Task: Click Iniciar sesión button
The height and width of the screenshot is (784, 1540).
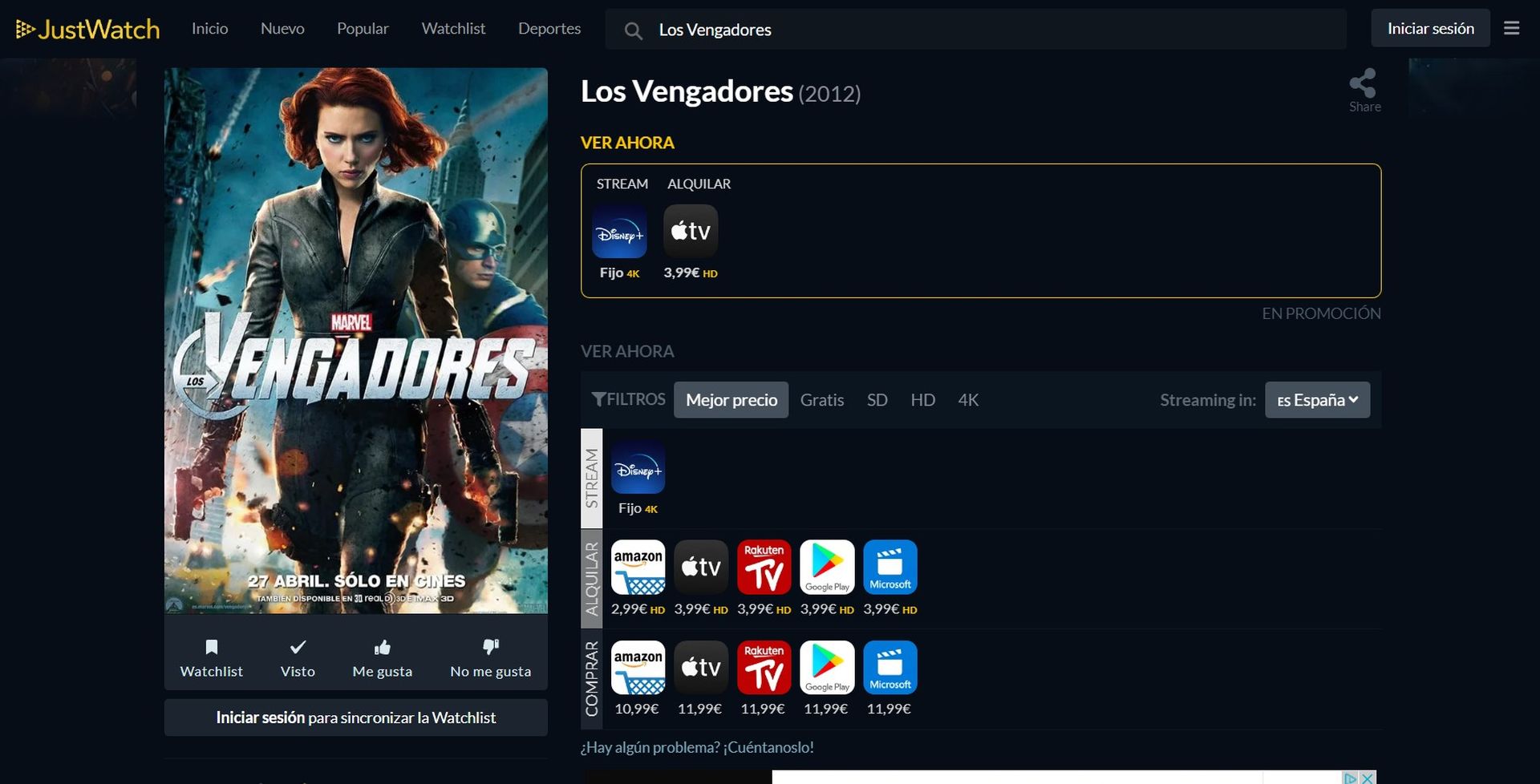Action: (1430, 28)
